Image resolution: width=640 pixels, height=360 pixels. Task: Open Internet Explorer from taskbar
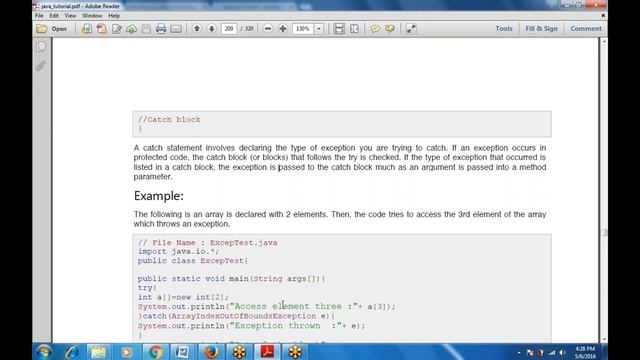(x=71, y=352)
